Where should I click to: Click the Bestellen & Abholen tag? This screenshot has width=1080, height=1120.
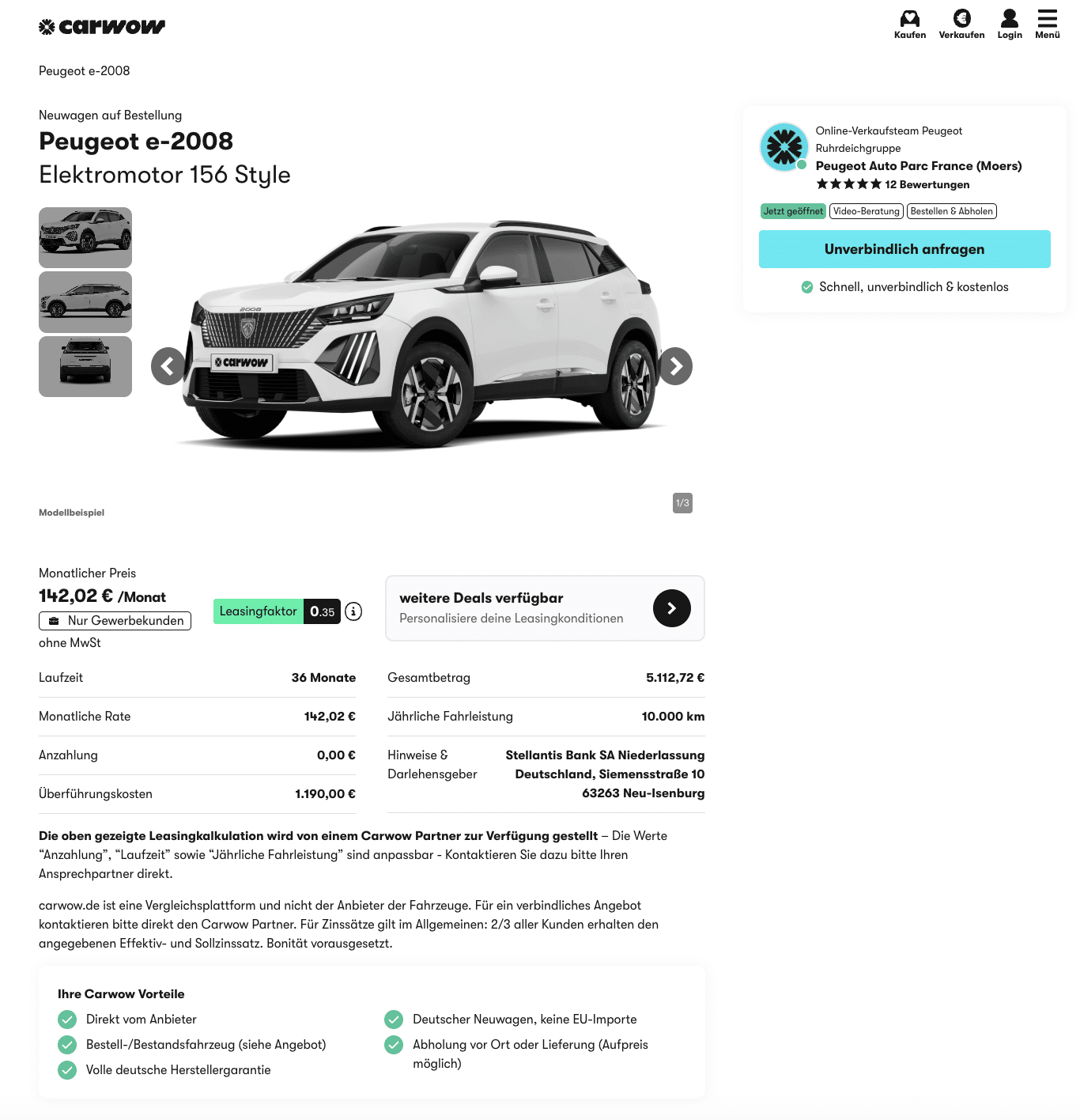tap(952, 211)
